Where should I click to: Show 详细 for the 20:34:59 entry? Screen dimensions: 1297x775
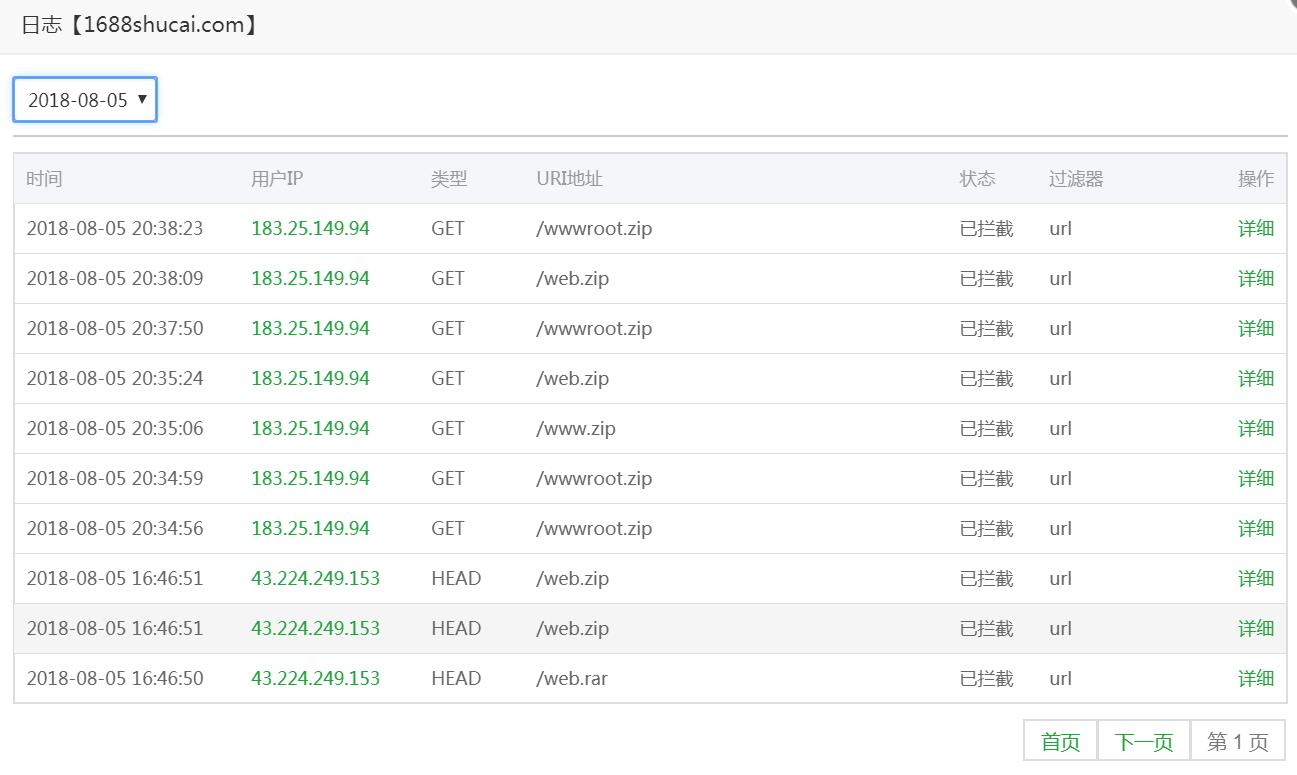(1255, 478)
